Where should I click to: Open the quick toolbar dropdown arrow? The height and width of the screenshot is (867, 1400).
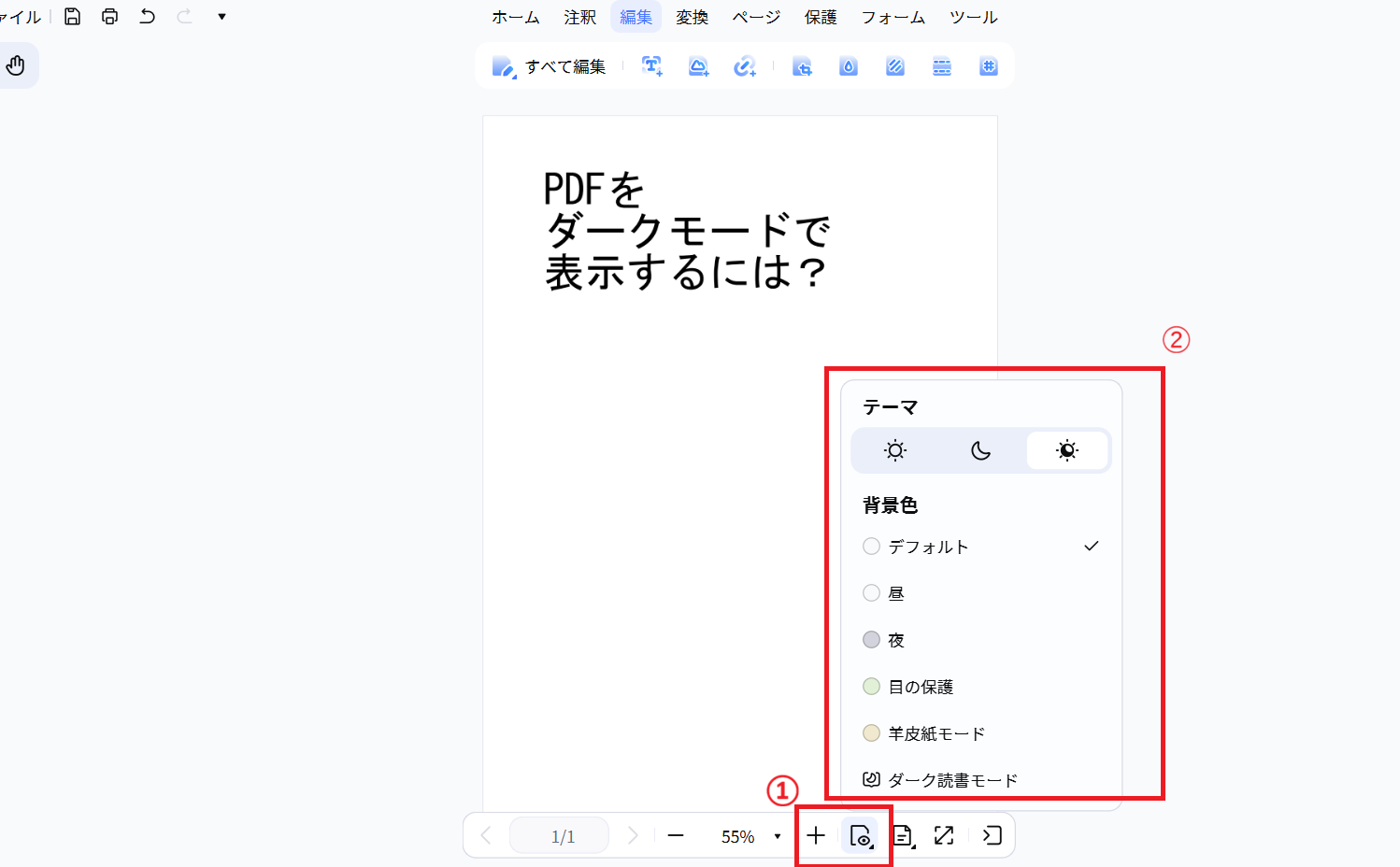coord(221,16)
